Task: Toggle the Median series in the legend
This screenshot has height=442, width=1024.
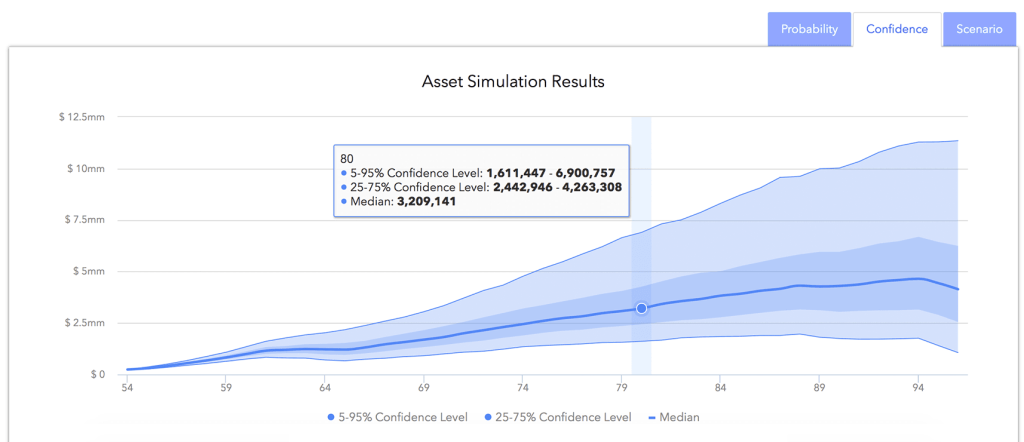Action: pos(675,416)
